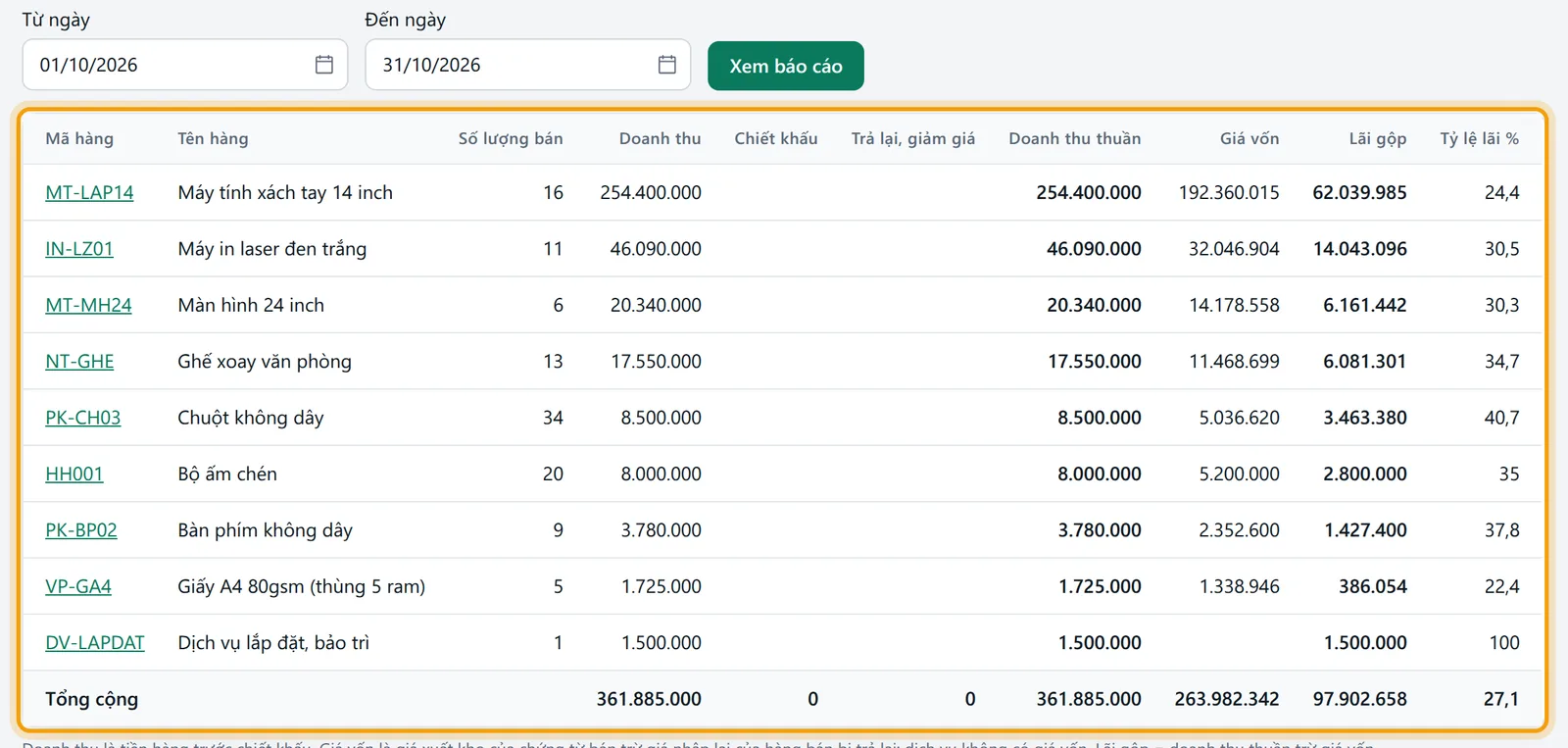The image size is (1568, 748).
Task: Click total margin percentage 27,1
Action: pyautogui.click(x=1501, y=699)
